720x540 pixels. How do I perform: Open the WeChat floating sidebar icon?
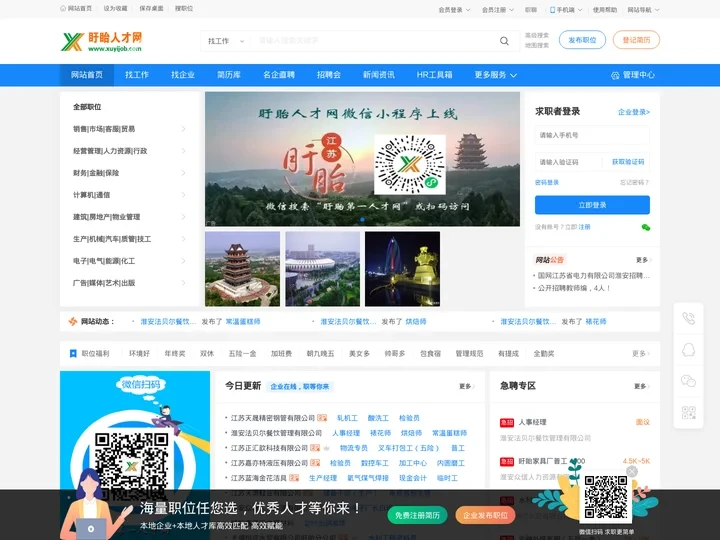(x=688, y=381)
